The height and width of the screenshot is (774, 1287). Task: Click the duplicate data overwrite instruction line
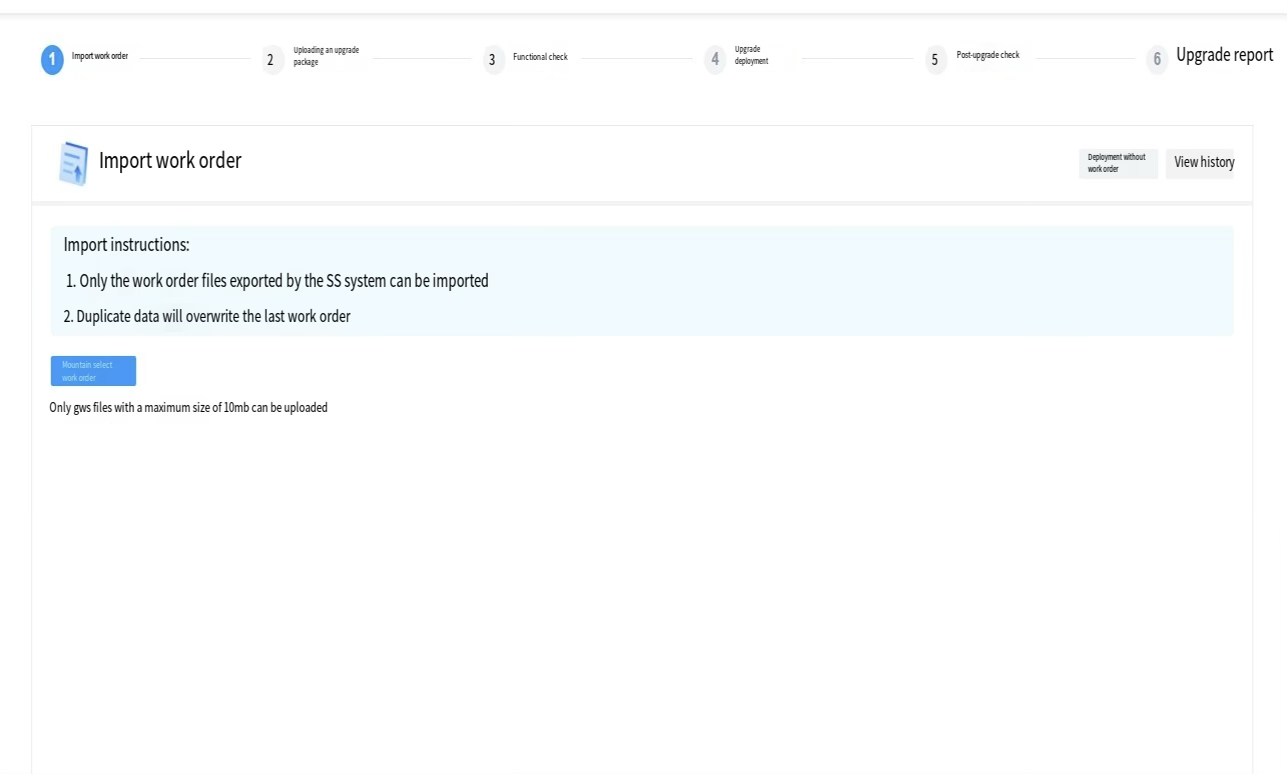point(207,316)
